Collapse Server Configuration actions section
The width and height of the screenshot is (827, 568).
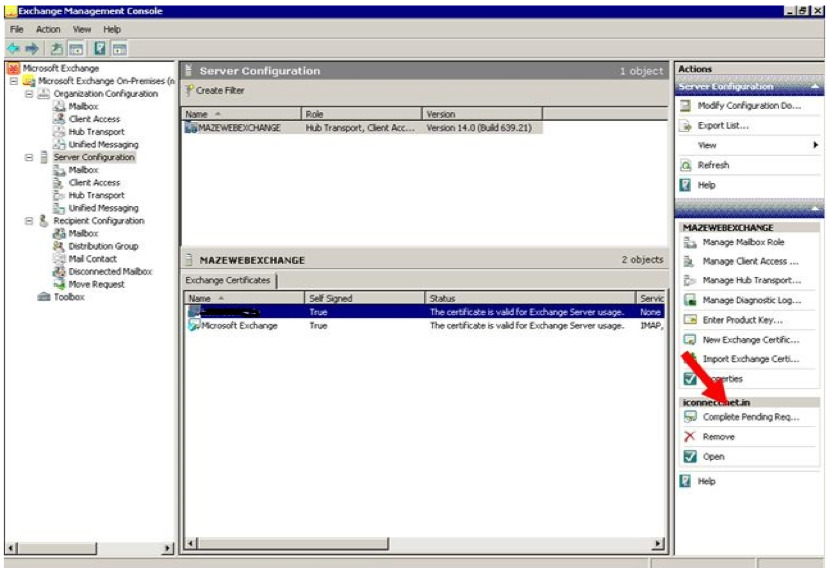(x=815, y=86)
